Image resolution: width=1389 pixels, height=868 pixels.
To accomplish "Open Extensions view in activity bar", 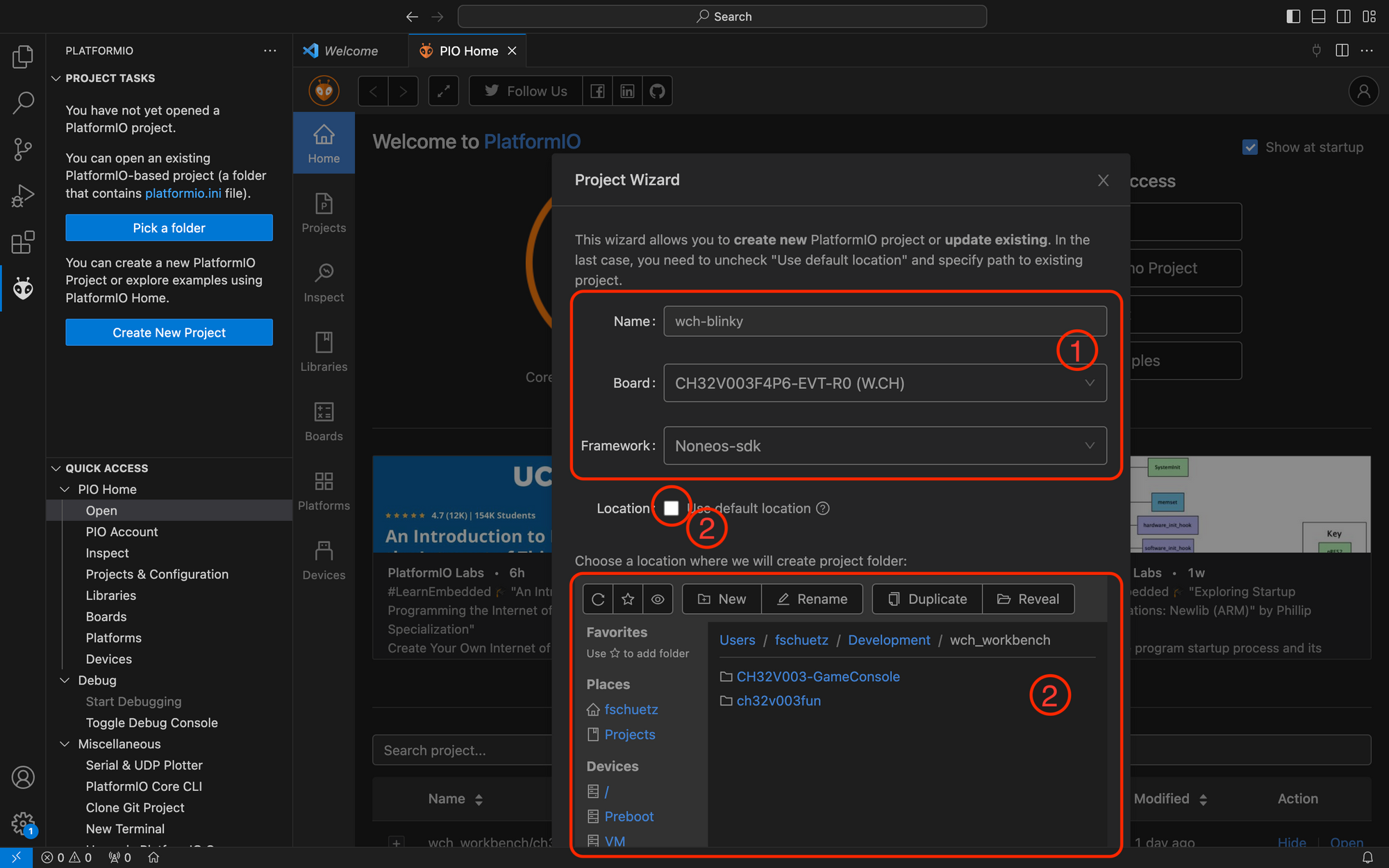I will 23,242.
